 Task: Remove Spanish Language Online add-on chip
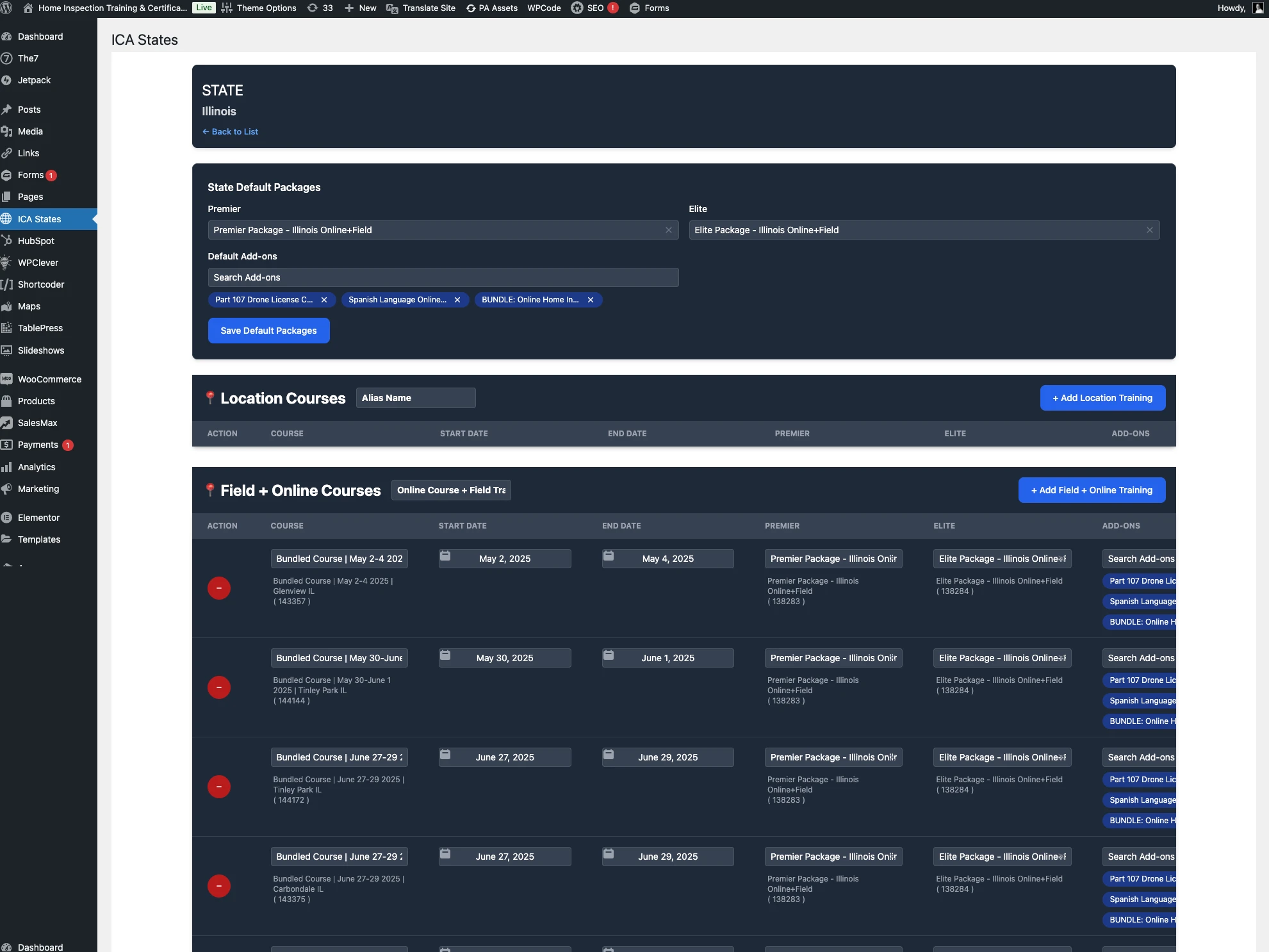click(457, 300)
